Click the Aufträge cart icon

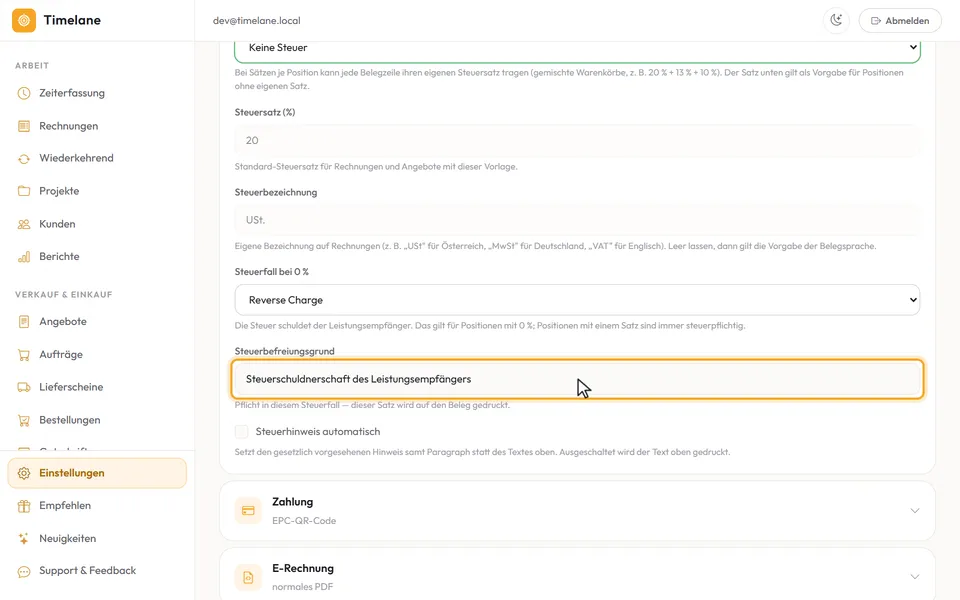[24, 354]
